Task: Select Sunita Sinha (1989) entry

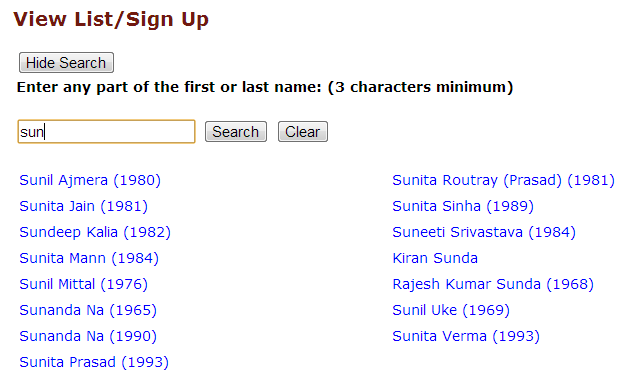Action: pos(463,206)
